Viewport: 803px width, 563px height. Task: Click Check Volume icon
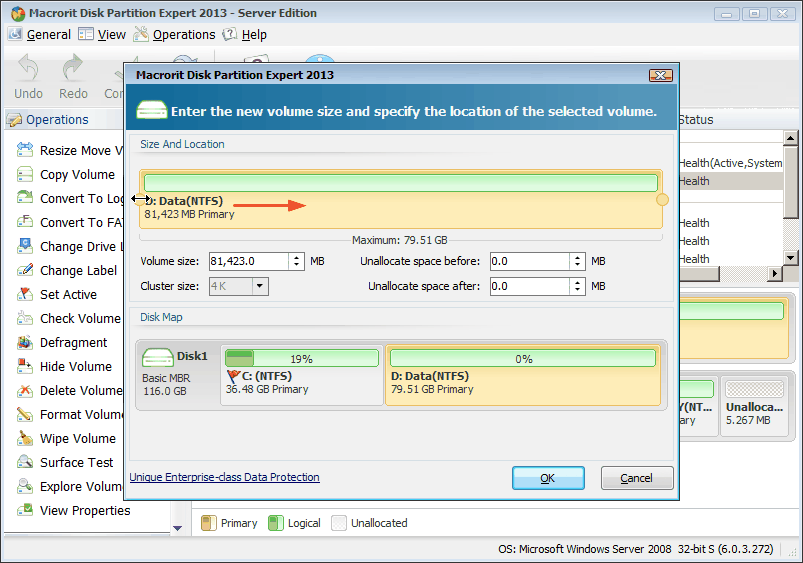tap(25, 318)
